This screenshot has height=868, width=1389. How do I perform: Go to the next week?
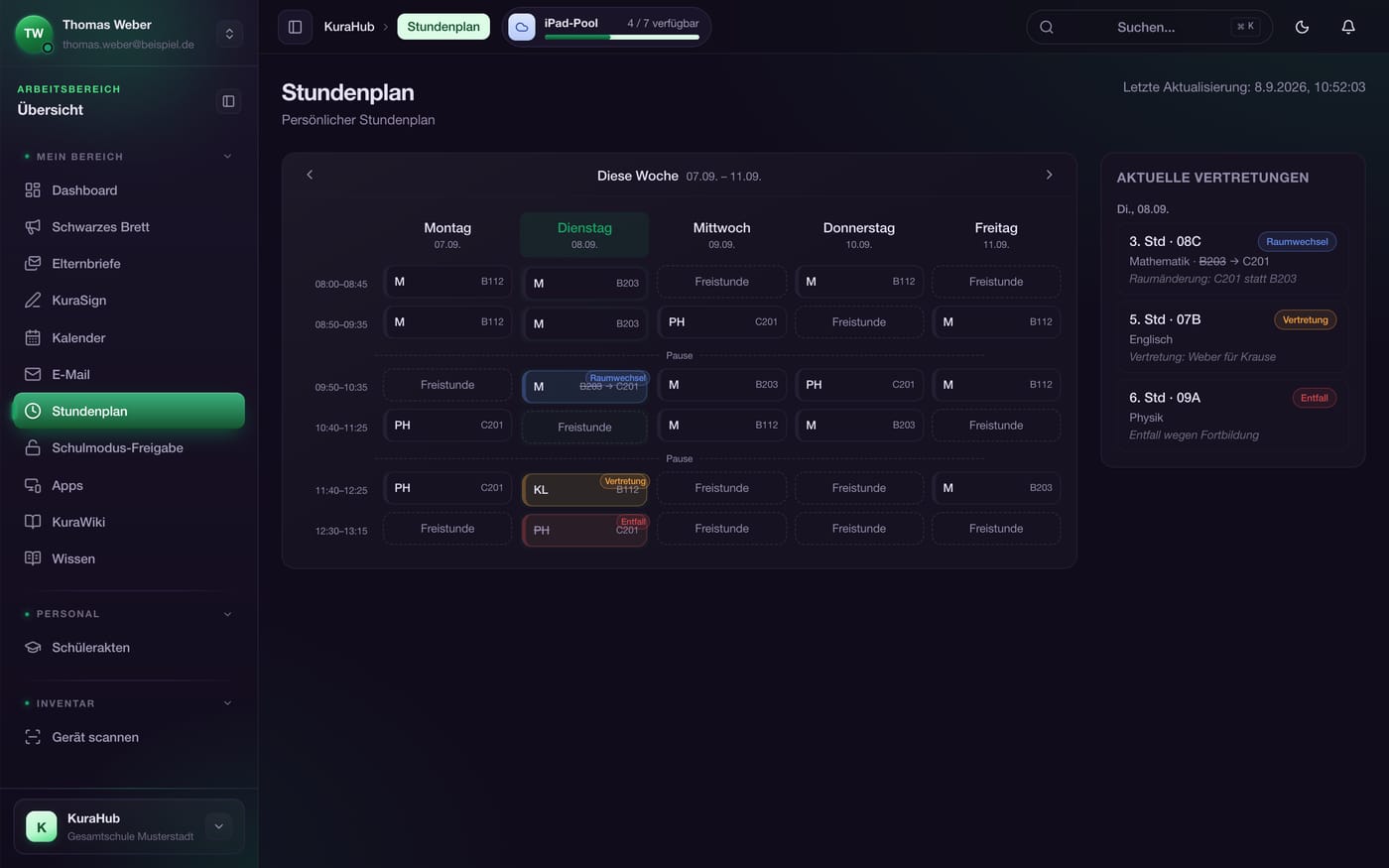pyautogui.click(x=1049, y=175)
